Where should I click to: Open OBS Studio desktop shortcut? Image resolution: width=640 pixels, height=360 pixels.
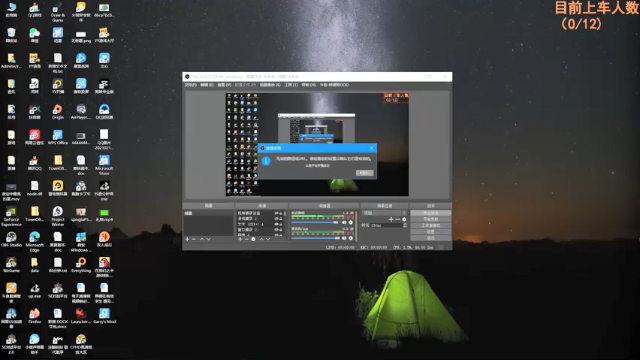pos(11,239)
